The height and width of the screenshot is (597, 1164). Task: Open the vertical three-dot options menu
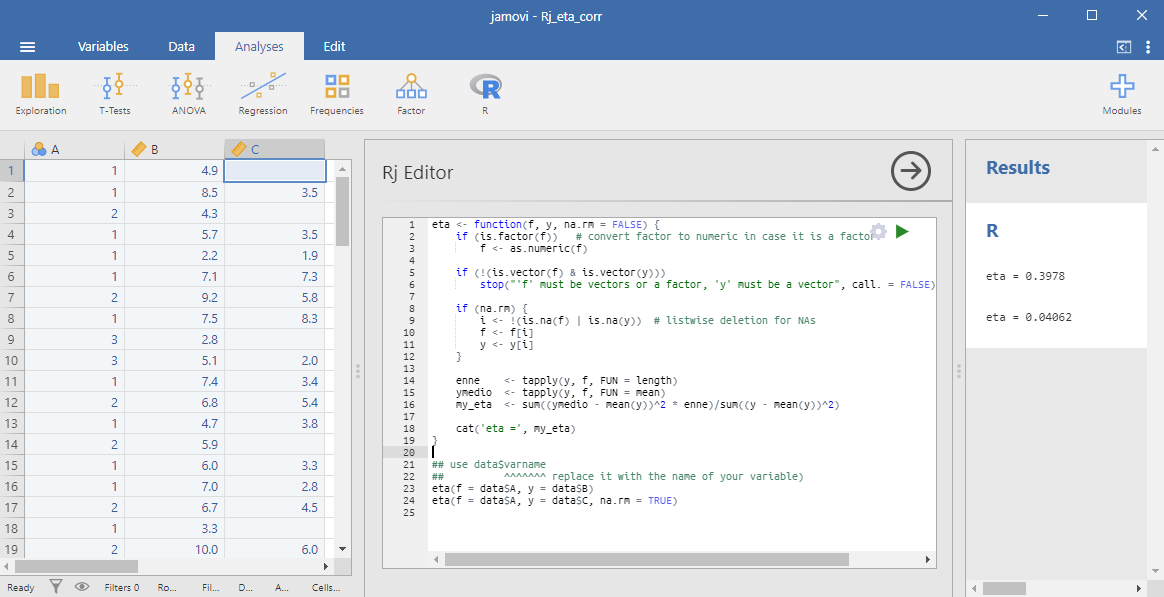(x=1148, y=47)
